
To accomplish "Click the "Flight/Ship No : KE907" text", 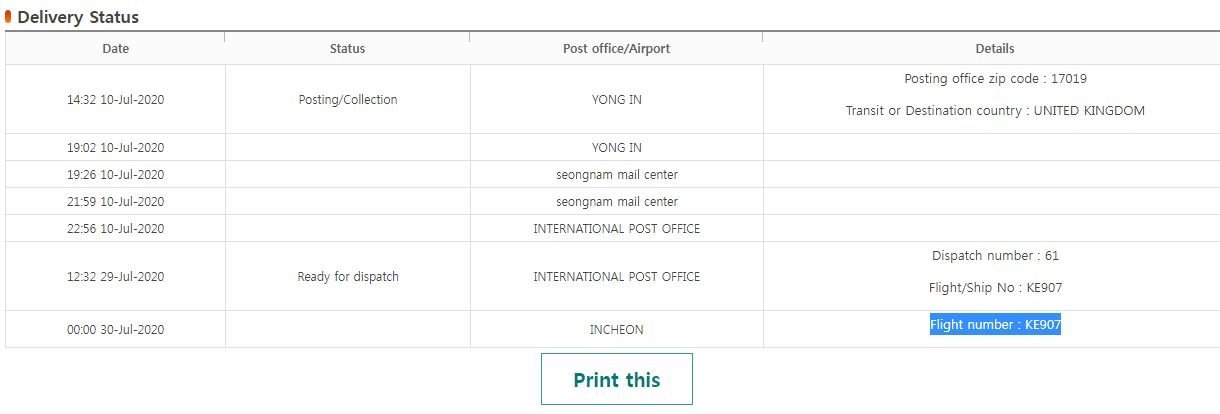I will 995,288.
